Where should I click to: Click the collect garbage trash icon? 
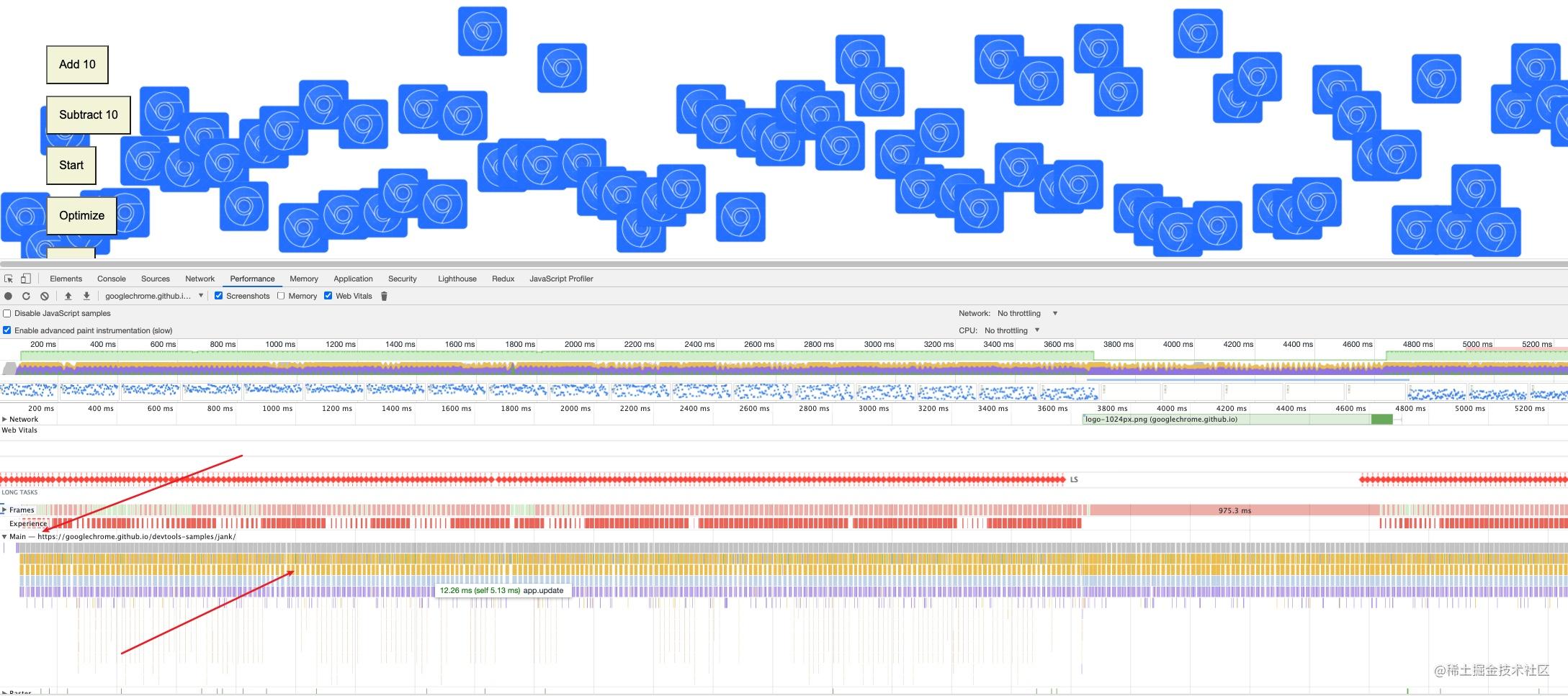(384, 296)
